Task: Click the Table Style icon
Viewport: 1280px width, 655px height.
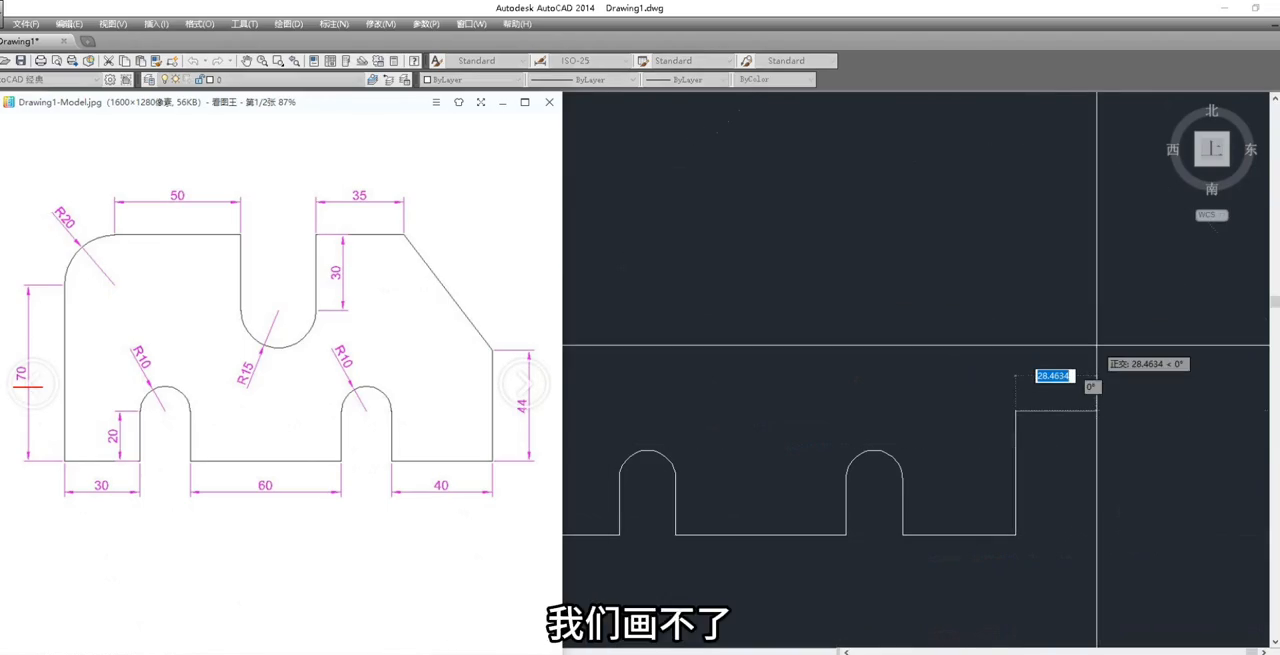Action: tap(643, 61)
